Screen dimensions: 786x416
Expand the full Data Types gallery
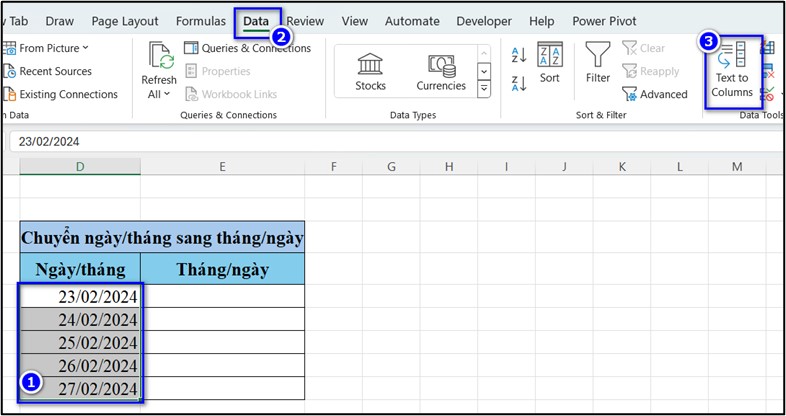click(x=484, y=90)
